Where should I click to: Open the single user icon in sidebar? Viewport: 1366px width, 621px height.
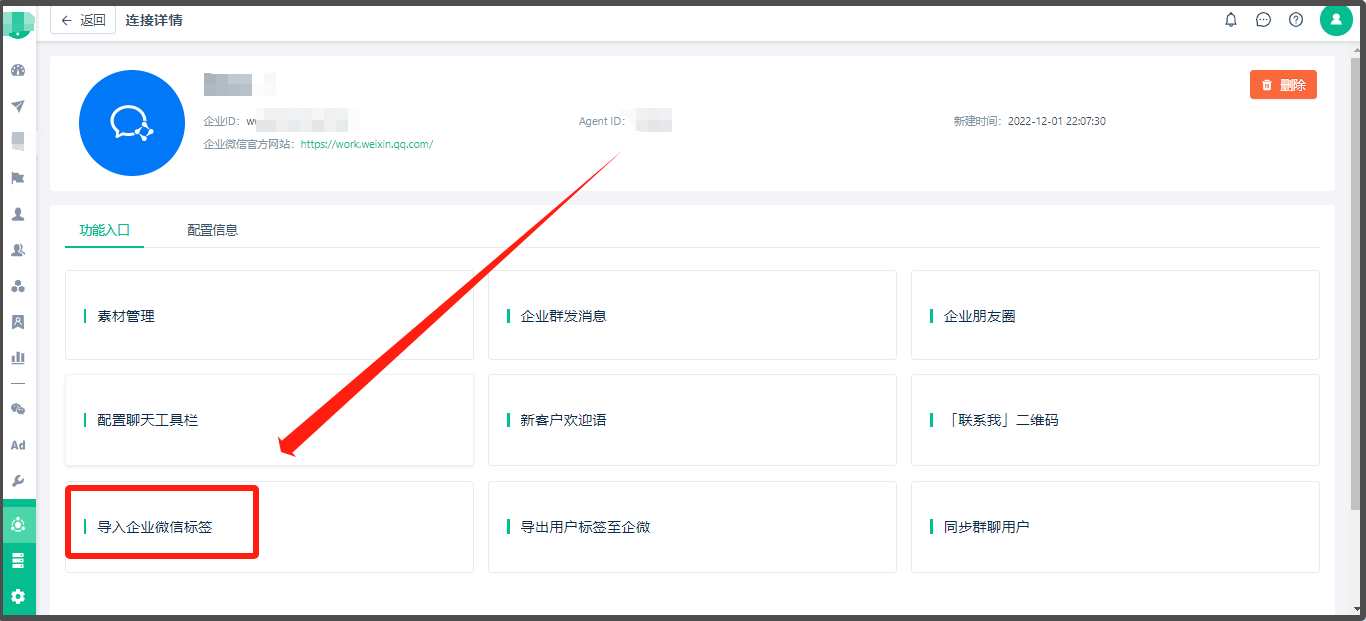[18, 214]
